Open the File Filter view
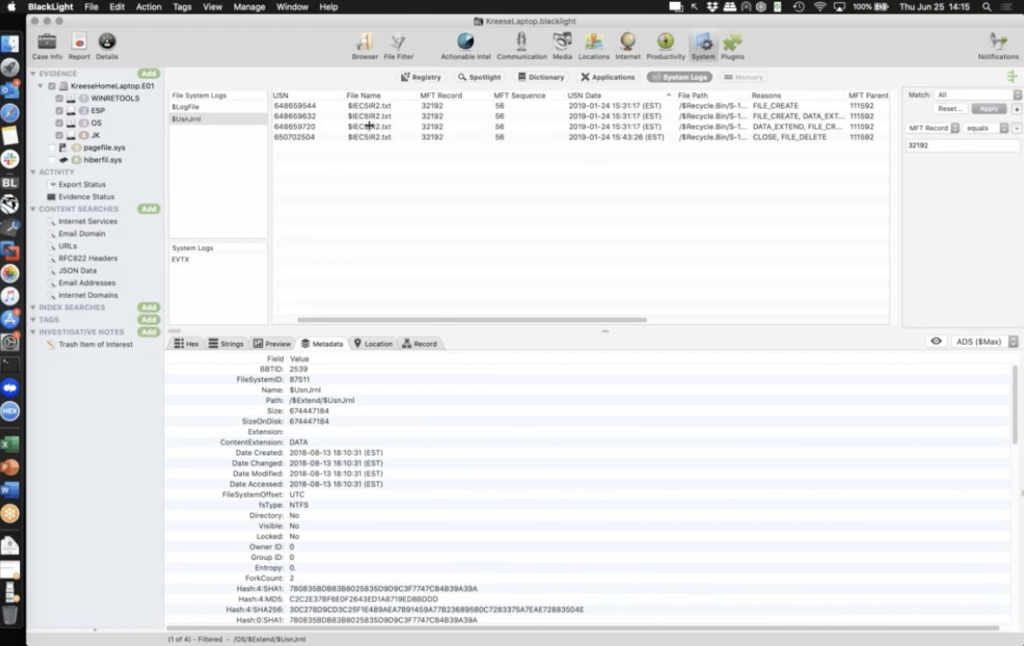The width and height of the screenshot is (1024, 646). point(398,46)
